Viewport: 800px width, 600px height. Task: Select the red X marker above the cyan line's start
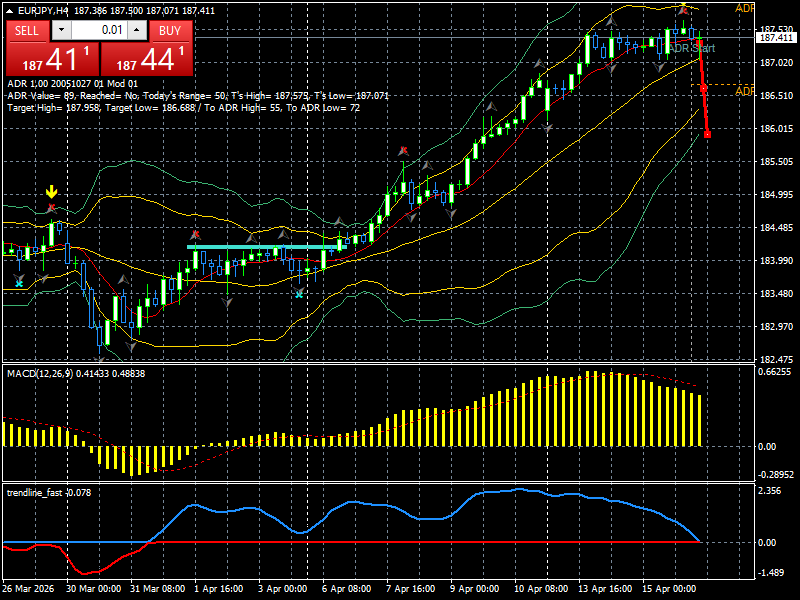tap(195, 235)
